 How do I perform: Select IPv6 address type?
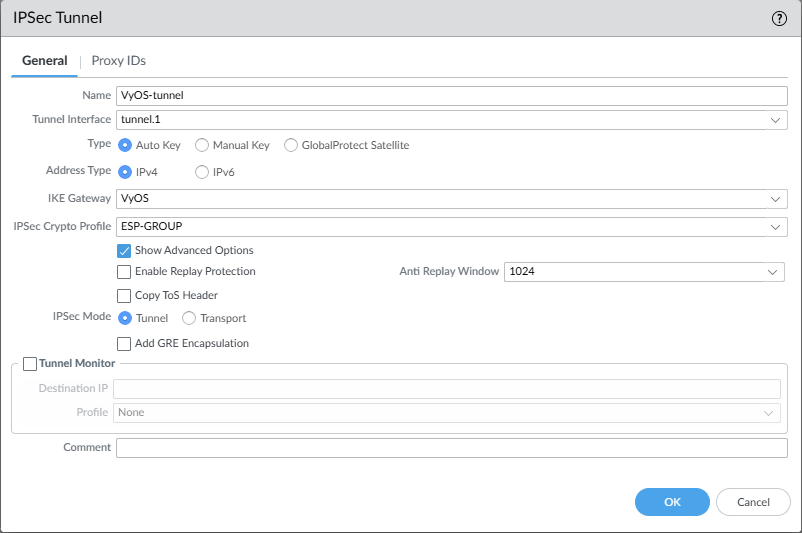click(202, 172)
